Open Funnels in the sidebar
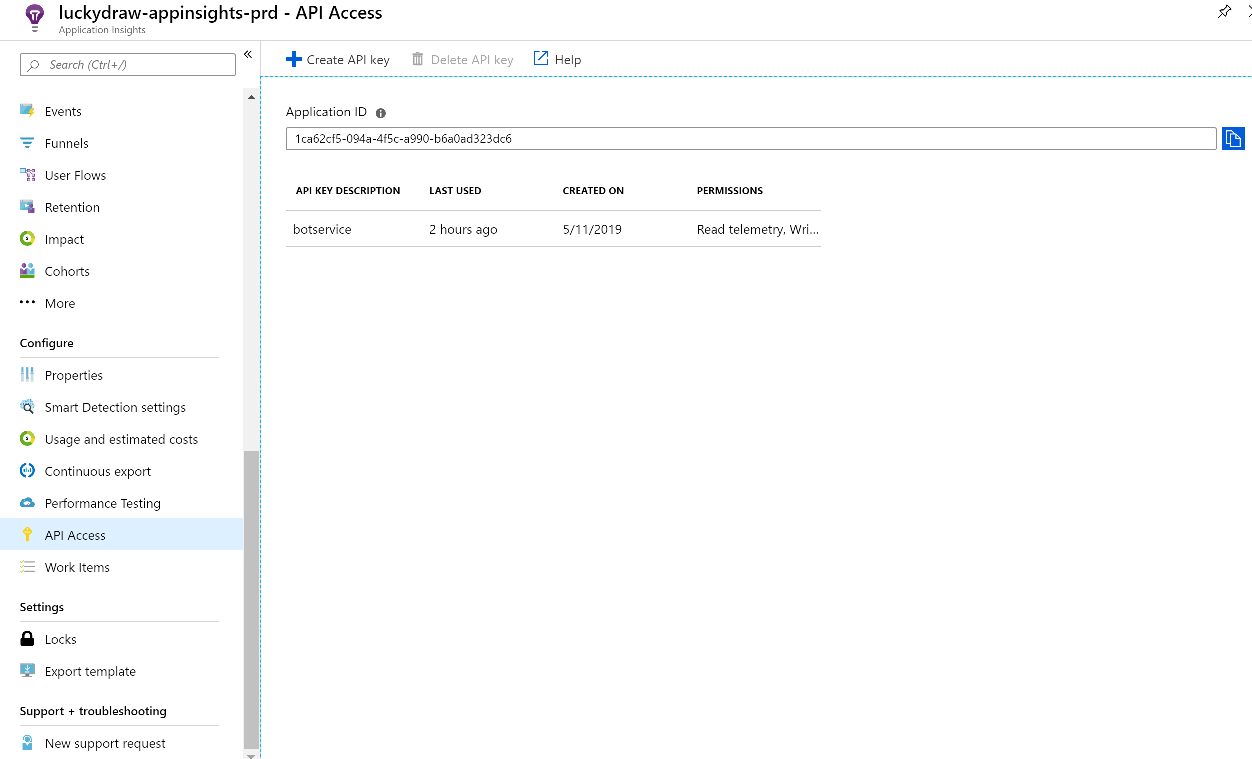The image size is (1252, 759). (x=67, y=143)
